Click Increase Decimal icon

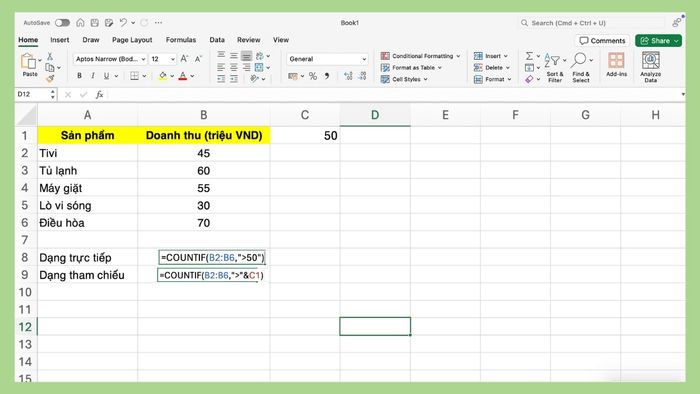(x=348, y=76)
